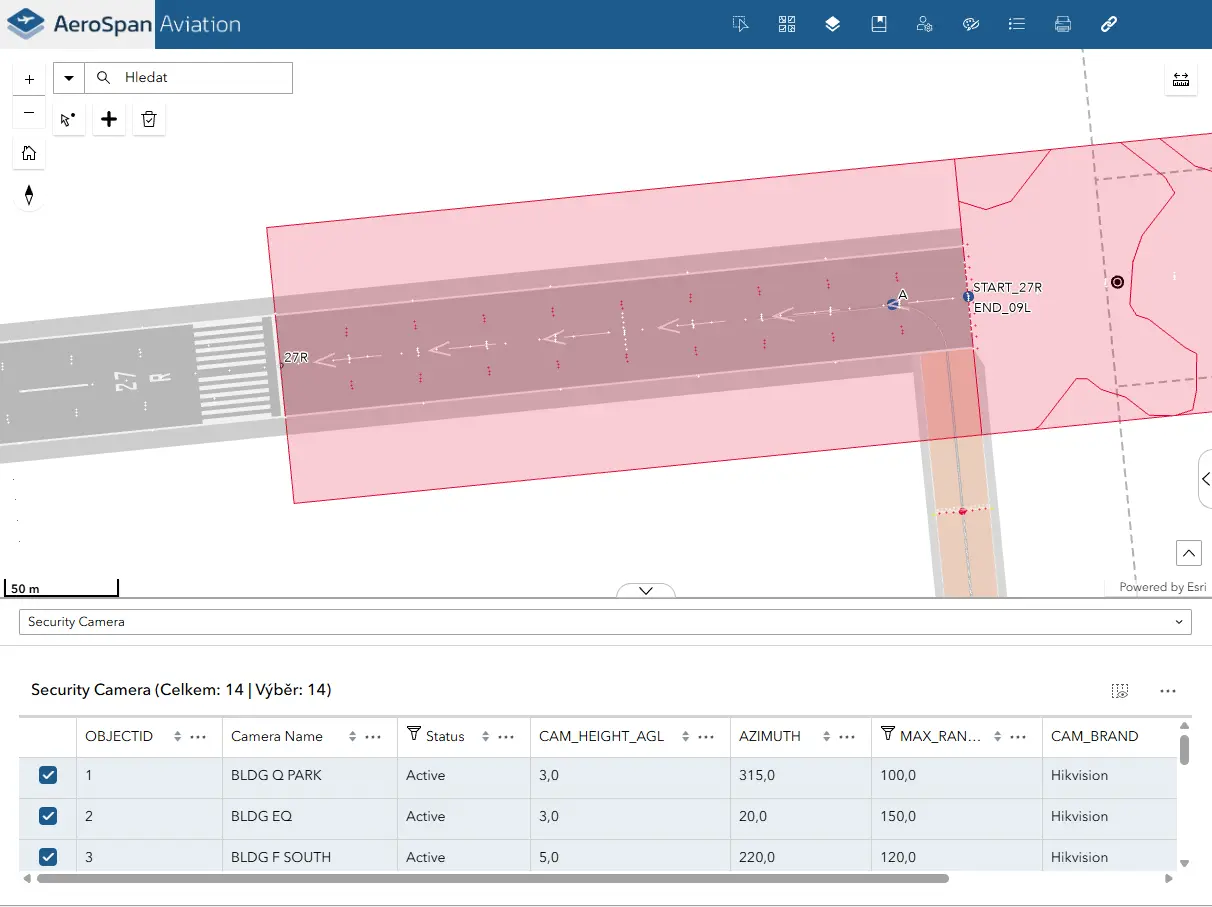Uncheck the row for BLDG F SOUTH

click(x=47, y=857)
